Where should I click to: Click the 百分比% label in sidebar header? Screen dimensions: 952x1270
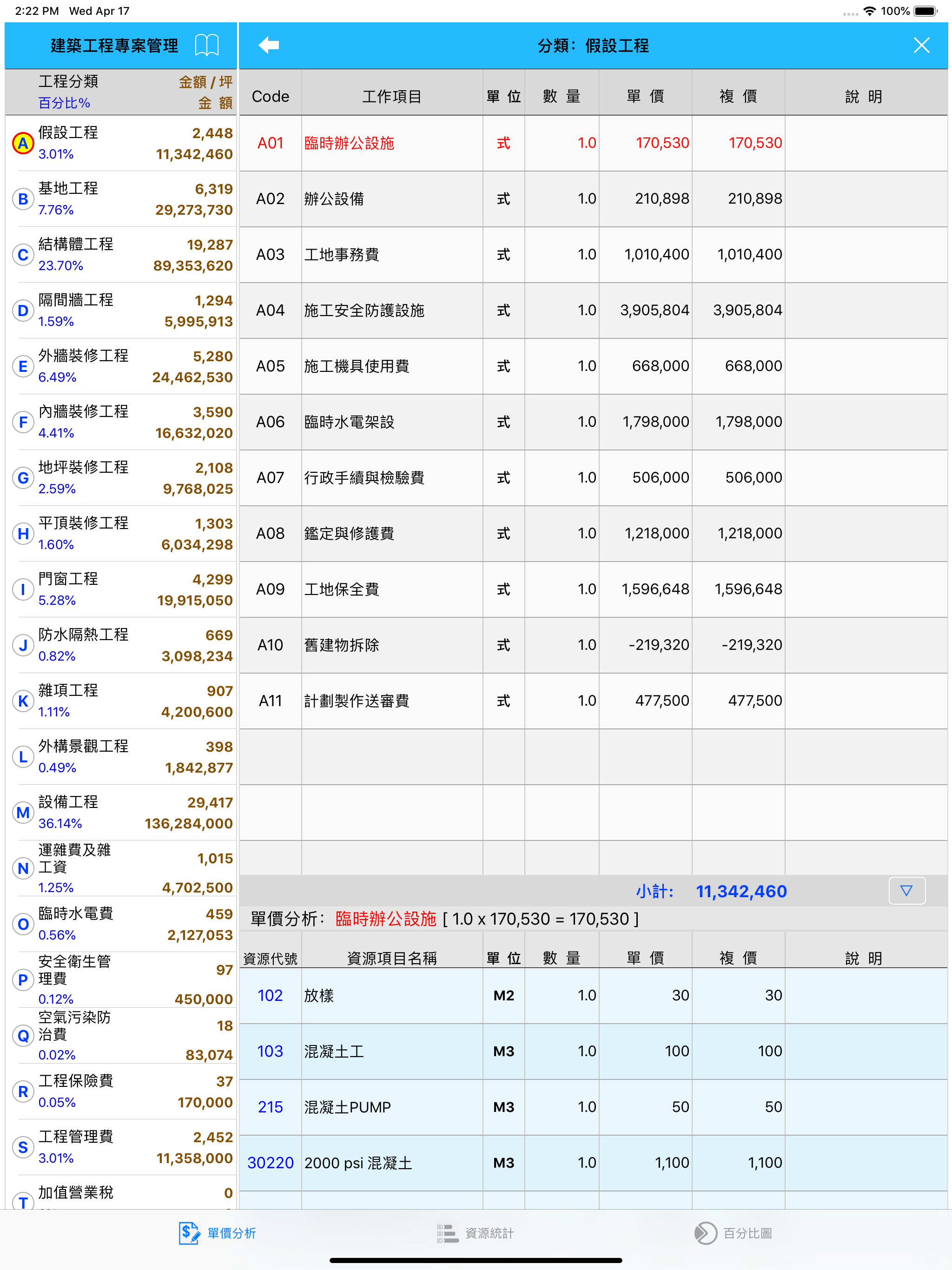(64, 103)
